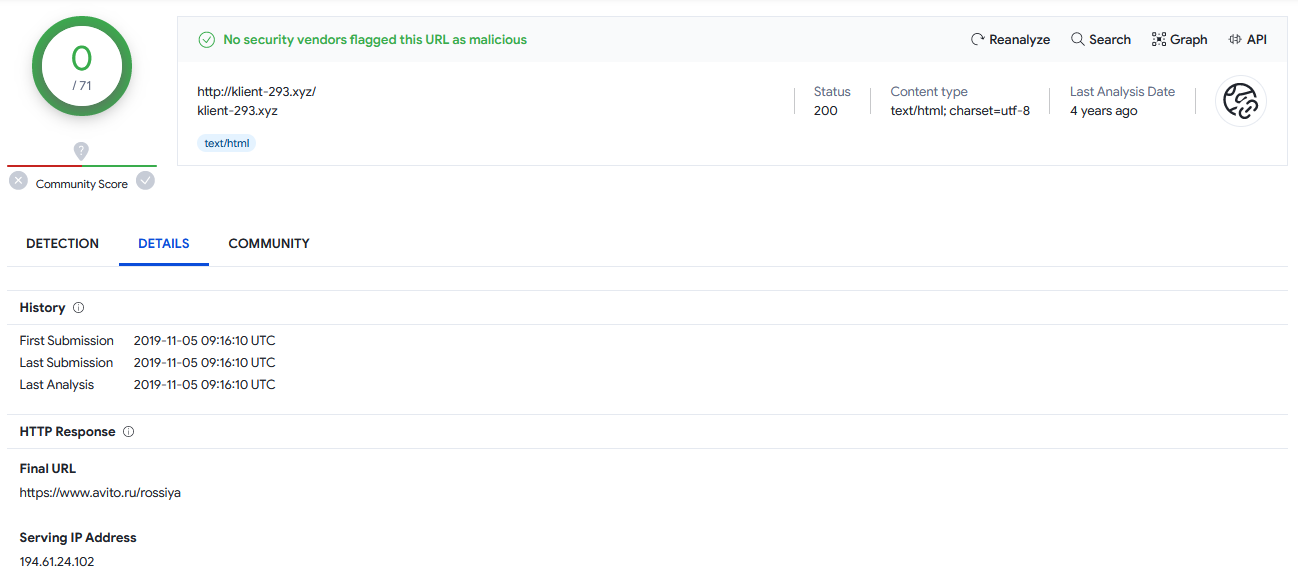Click the content type text/html; charset=utf-8
1298x581 pixels.
point(960,111)
